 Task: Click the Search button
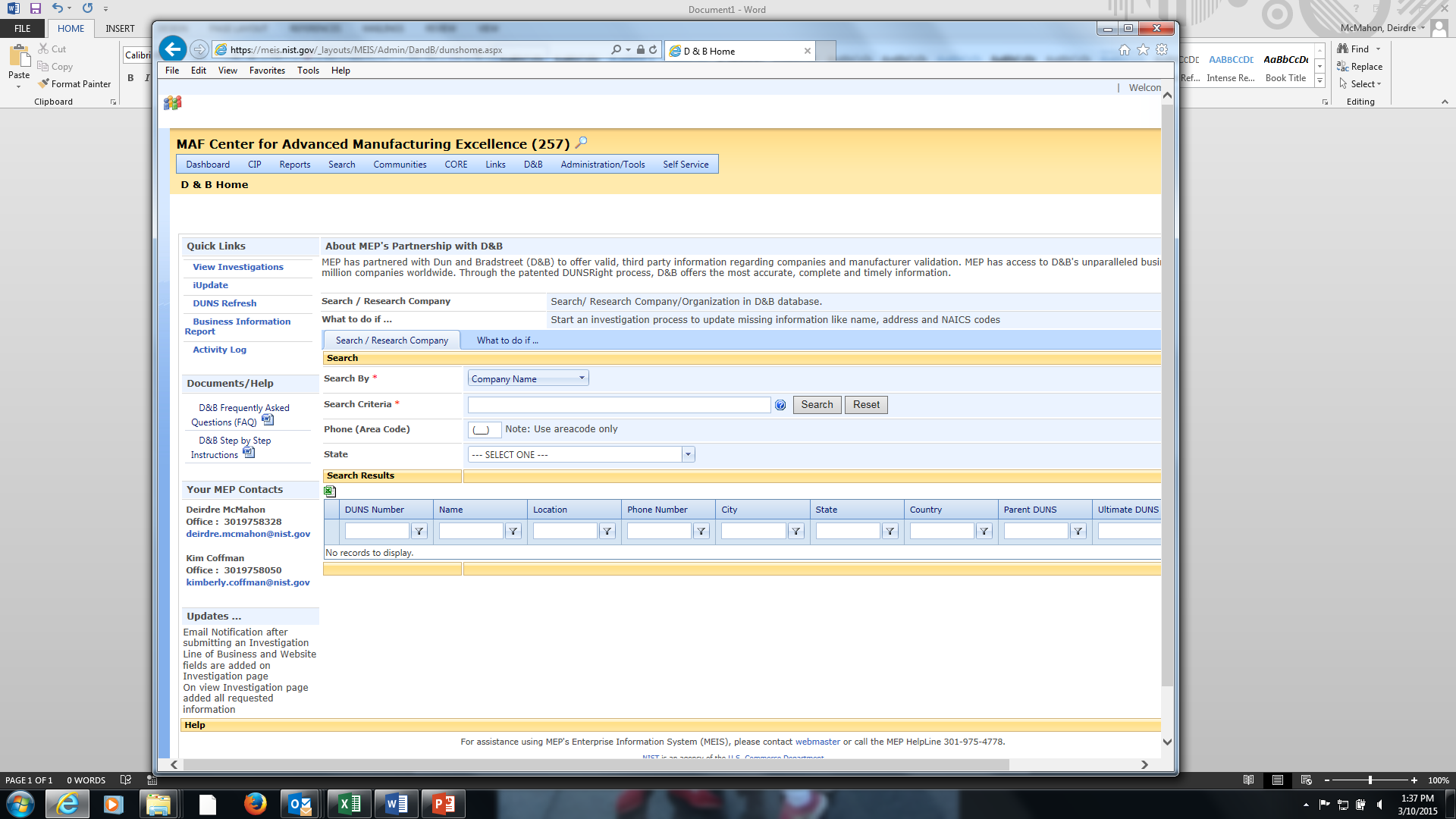(x=817, y=405)
